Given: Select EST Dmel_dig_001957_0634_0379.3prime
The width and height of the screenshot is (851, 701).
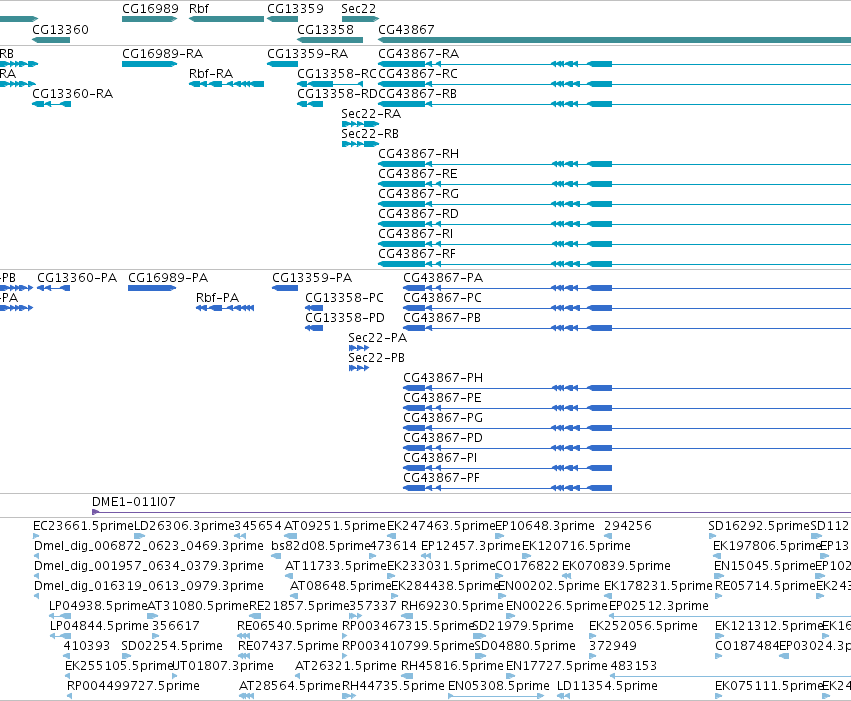Looking at the screenshot, I should tap(149, 566).
